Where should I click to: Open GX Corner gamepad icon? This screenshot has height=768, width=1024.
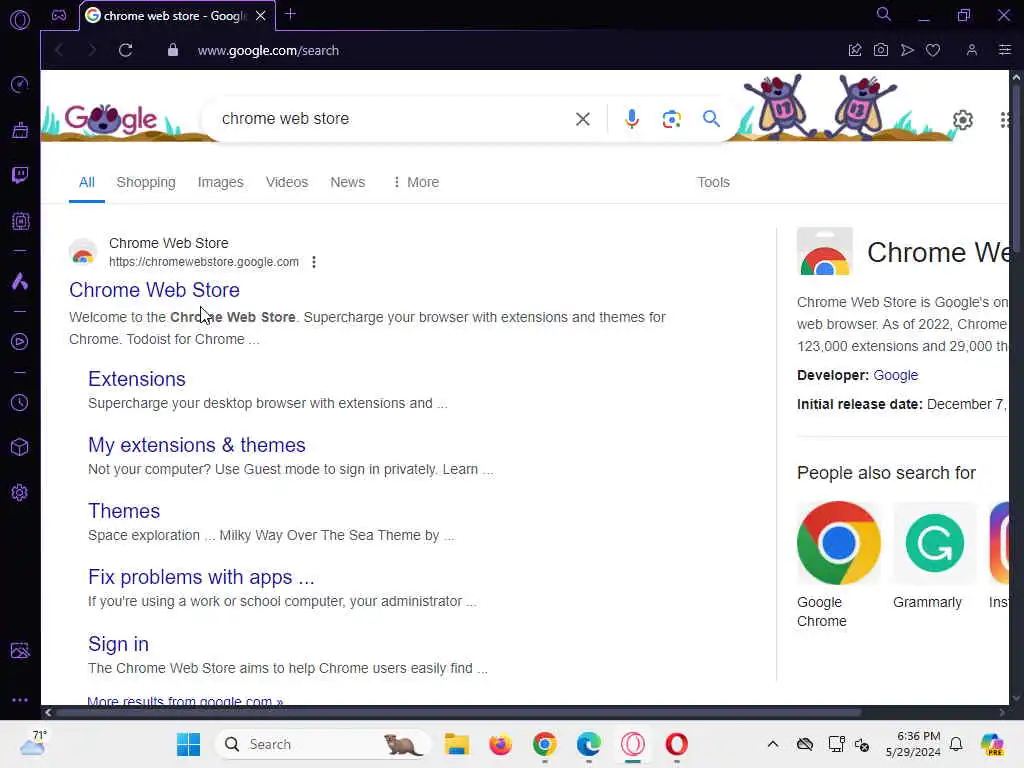click(59, 15)
